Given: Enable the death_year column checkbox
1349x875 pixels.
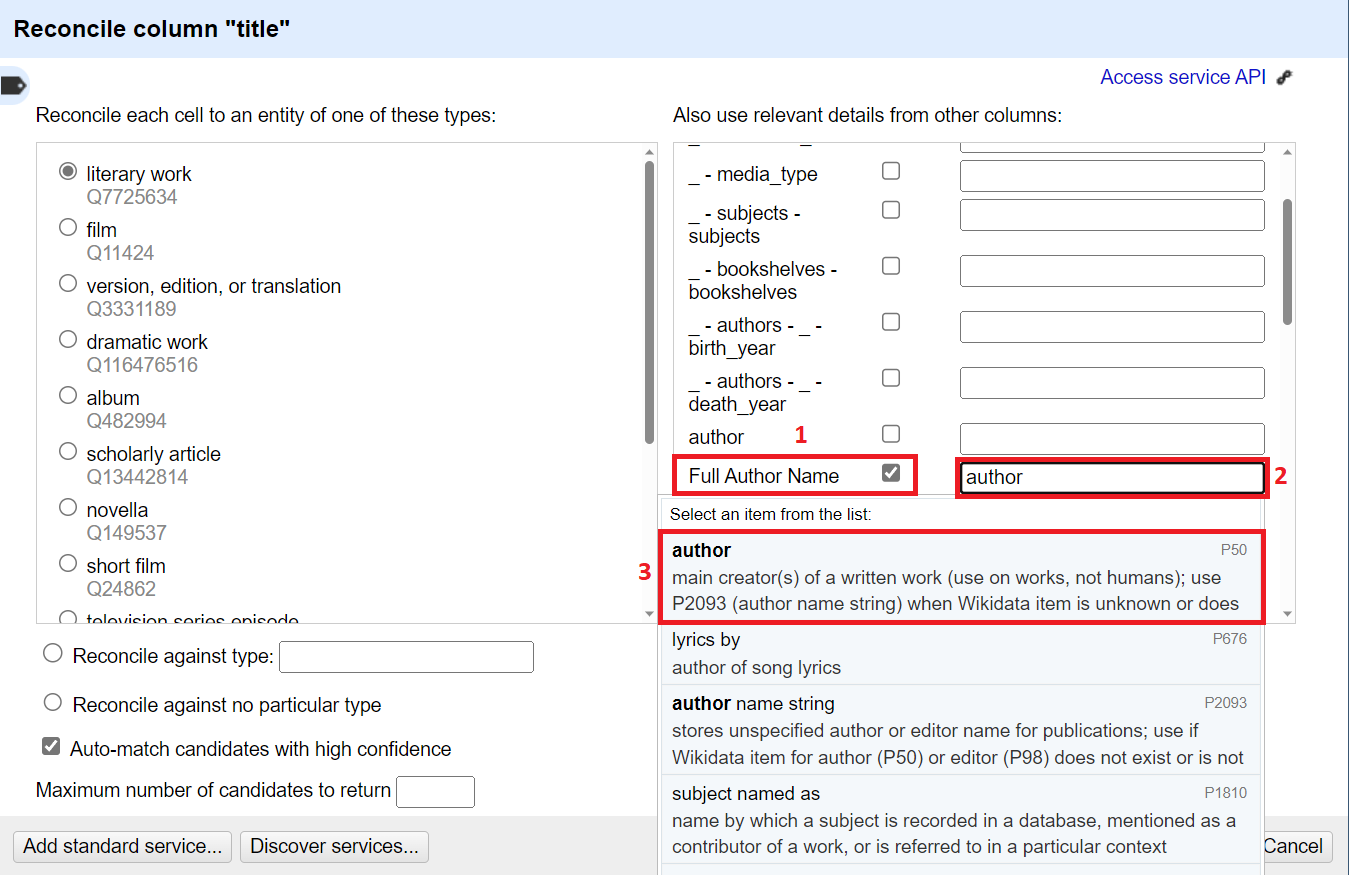Looking at the screenshot, I should click(x=891, y=378).
